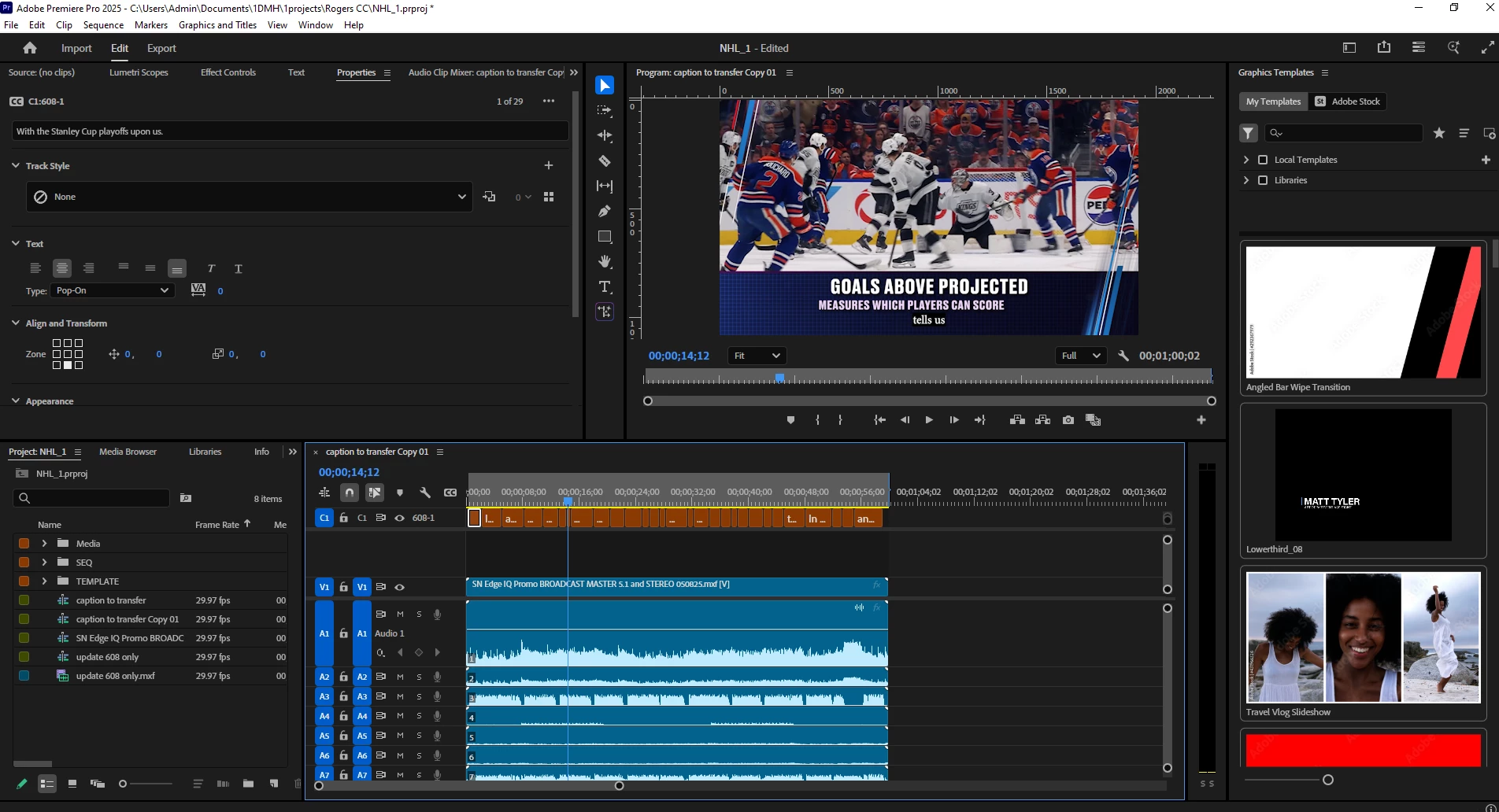
Task: Open the Sequence menu
Action: point(103,25)
